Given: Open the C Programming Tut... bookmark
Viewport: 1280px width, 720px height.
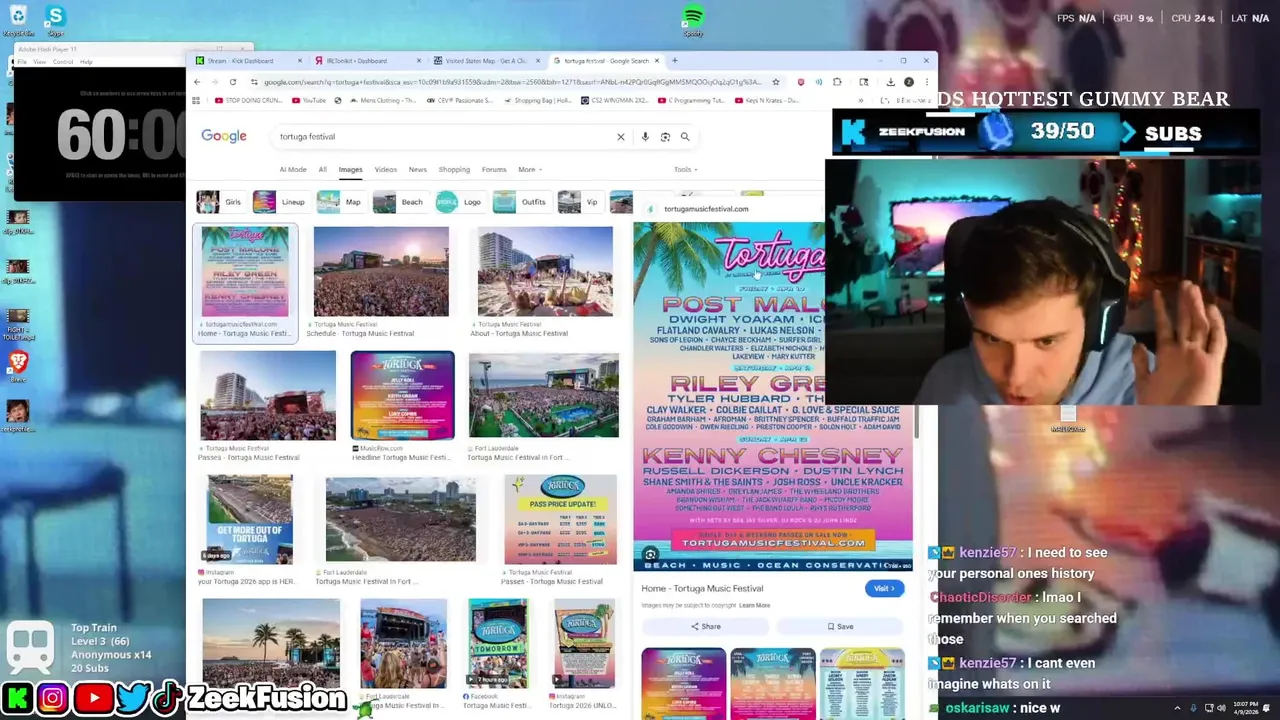Looking at the screenshot, I should click(x=692, y=100).
